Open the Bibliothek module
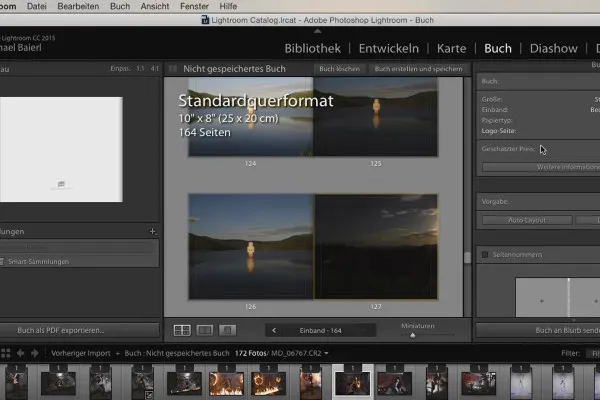 312,48
